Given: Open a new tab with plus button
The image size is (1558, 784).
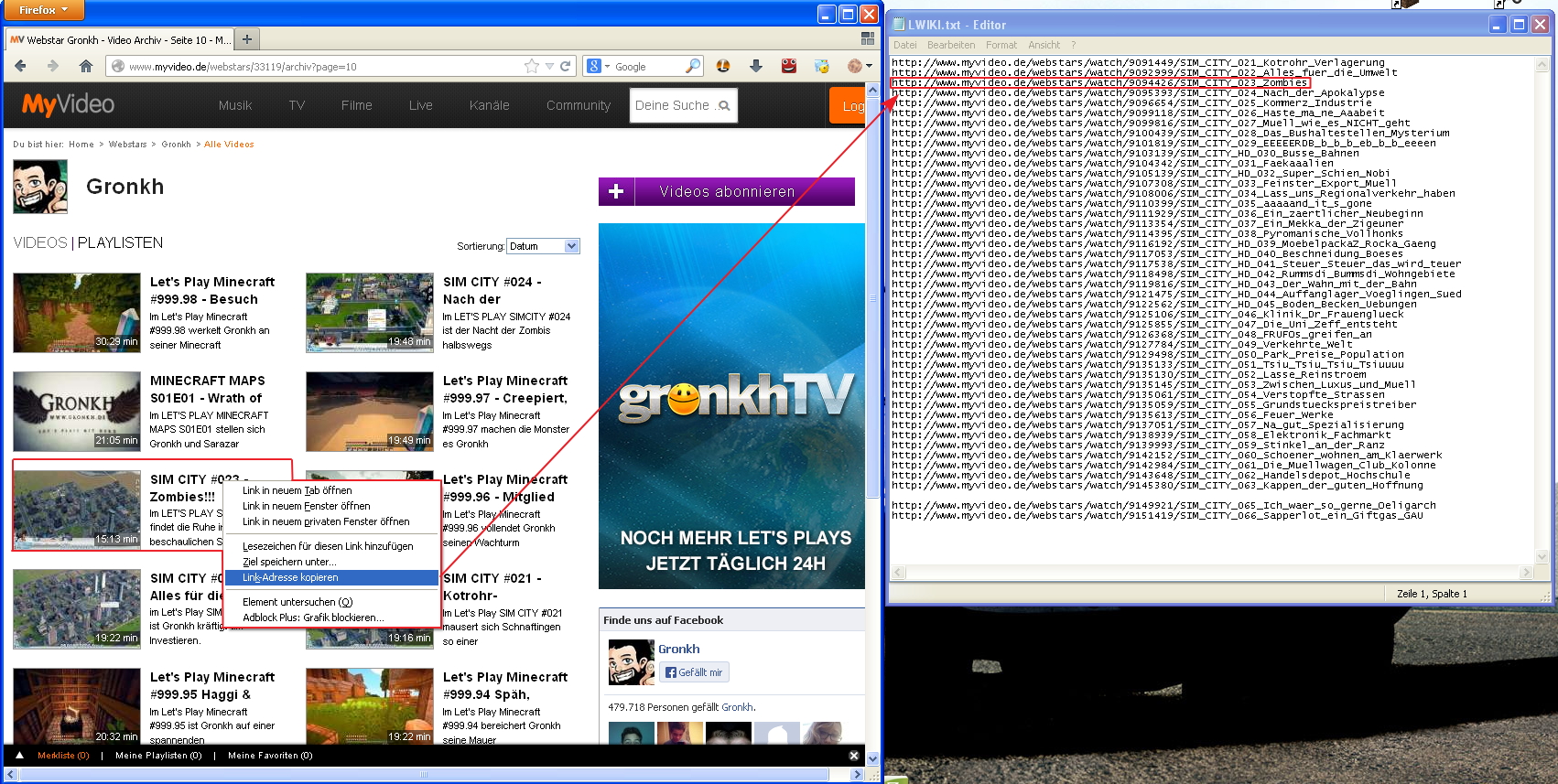Looking at the screenshot, I should [x=247, y=39].
